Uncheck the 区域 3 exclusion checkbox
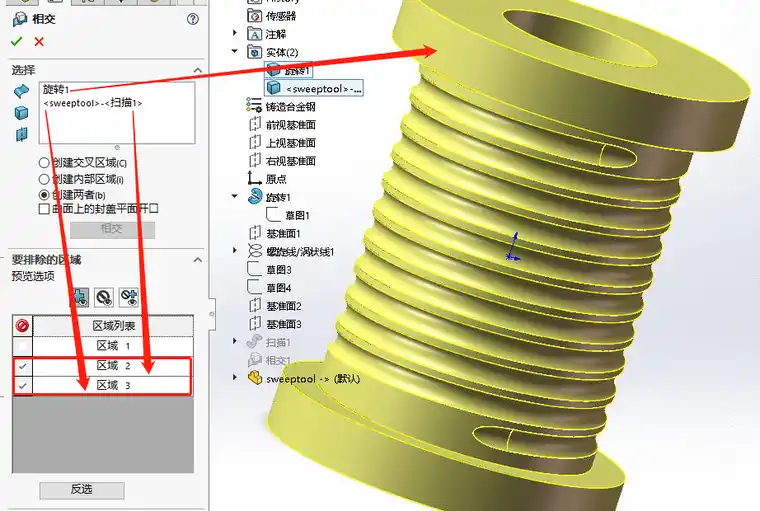The height and width of the screenshot is (511, 760). click(22, 386)
